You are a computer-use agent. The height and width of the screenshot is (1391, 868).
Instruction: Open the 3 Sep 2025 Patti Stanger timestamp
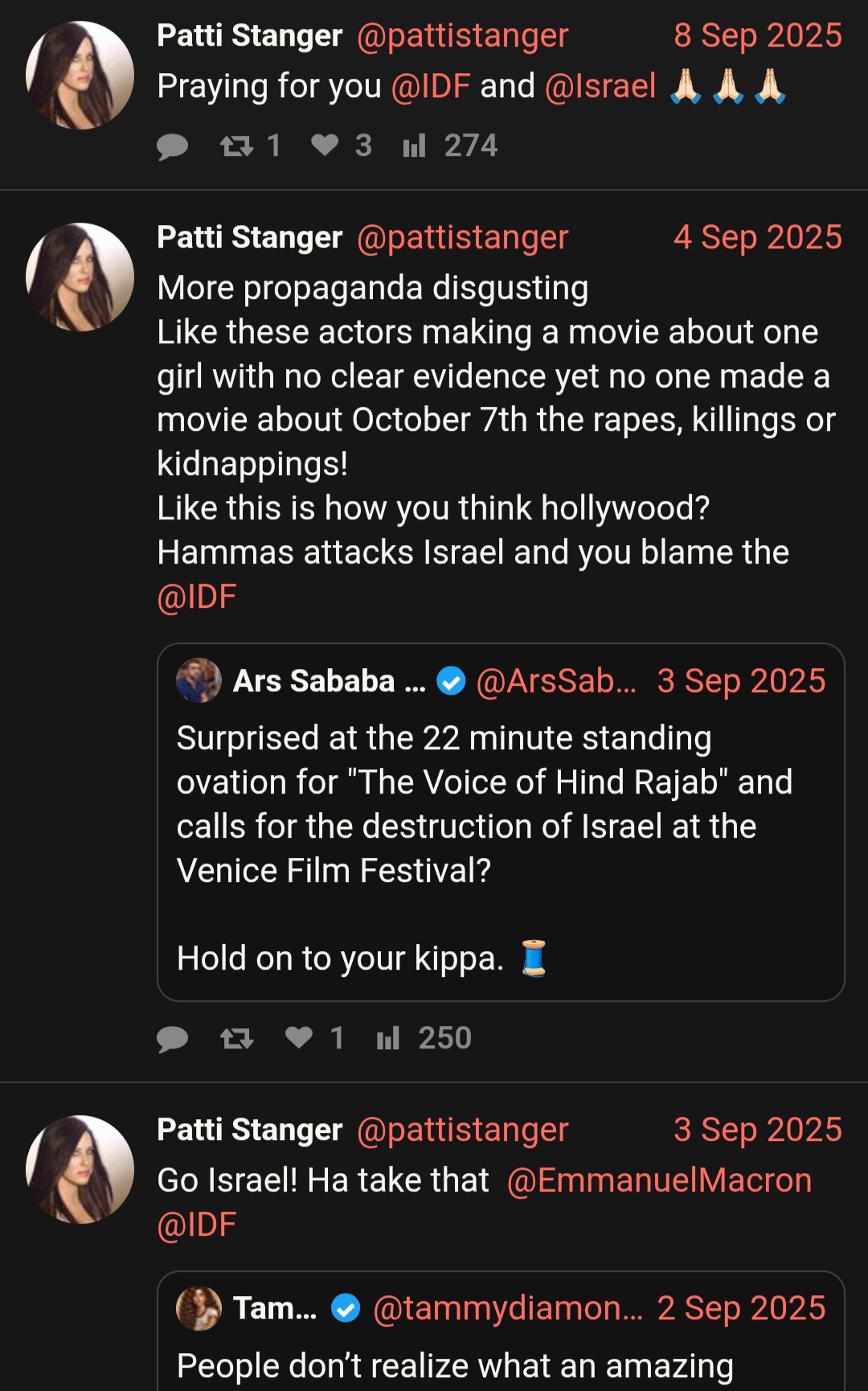tap(758, 1130)
